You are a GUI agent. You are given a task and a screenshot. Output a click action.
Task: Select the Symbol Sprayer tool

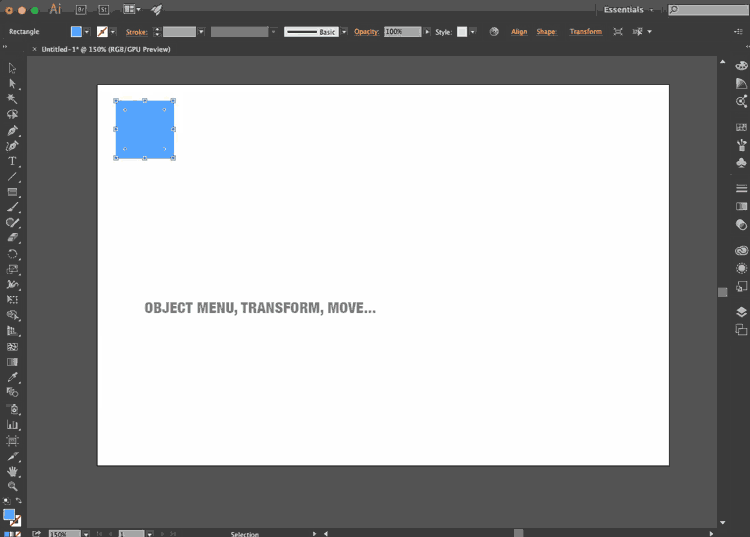[x=13, y=409]
